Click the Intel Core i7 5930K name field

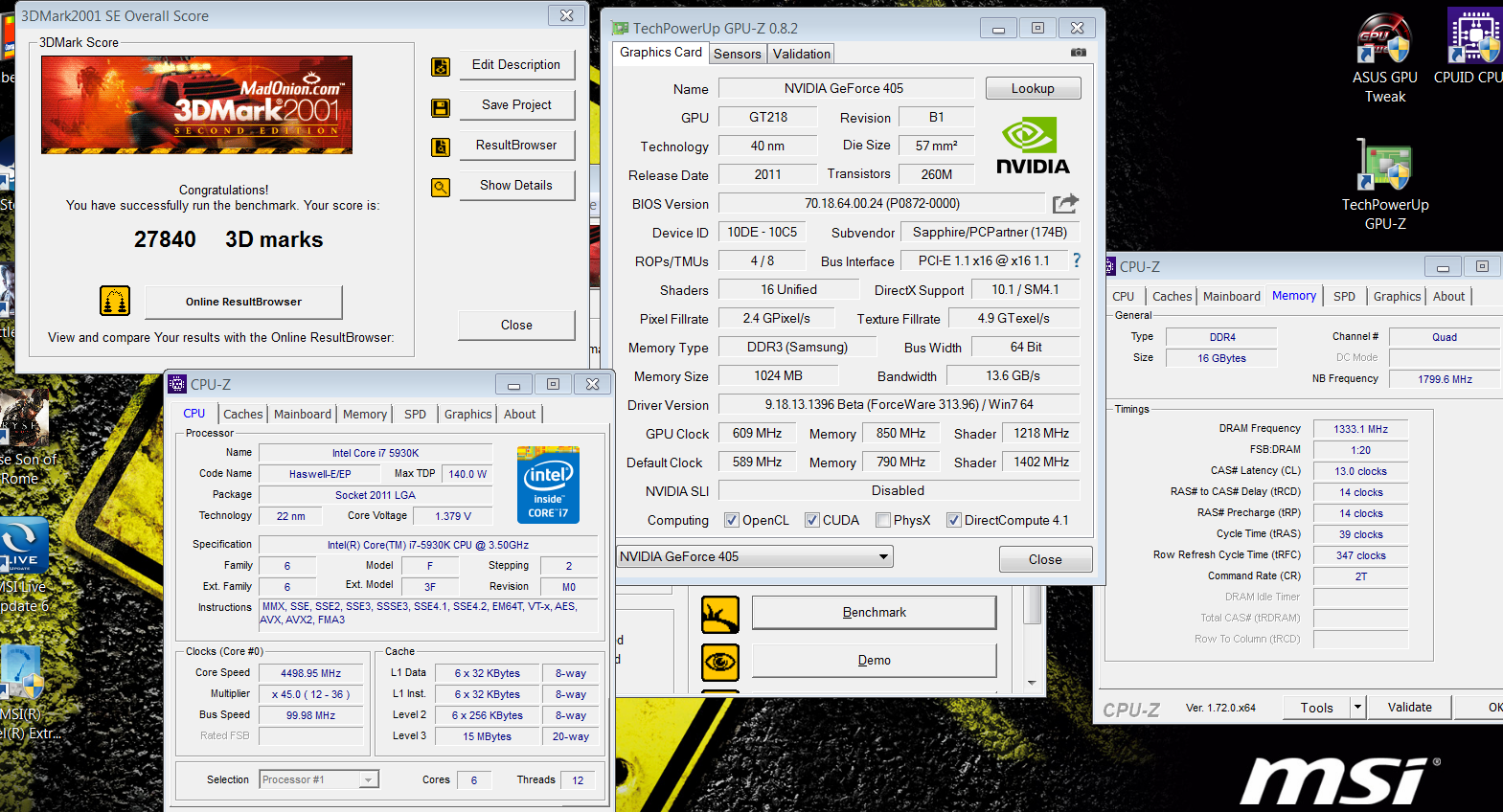pyautogui.click(x=376, y=453)
